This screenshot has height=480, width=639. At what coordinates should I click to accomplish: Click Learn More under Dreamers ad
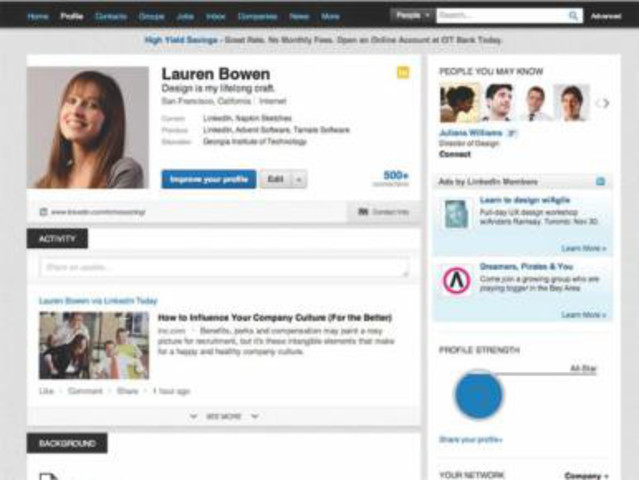(584, 315)
